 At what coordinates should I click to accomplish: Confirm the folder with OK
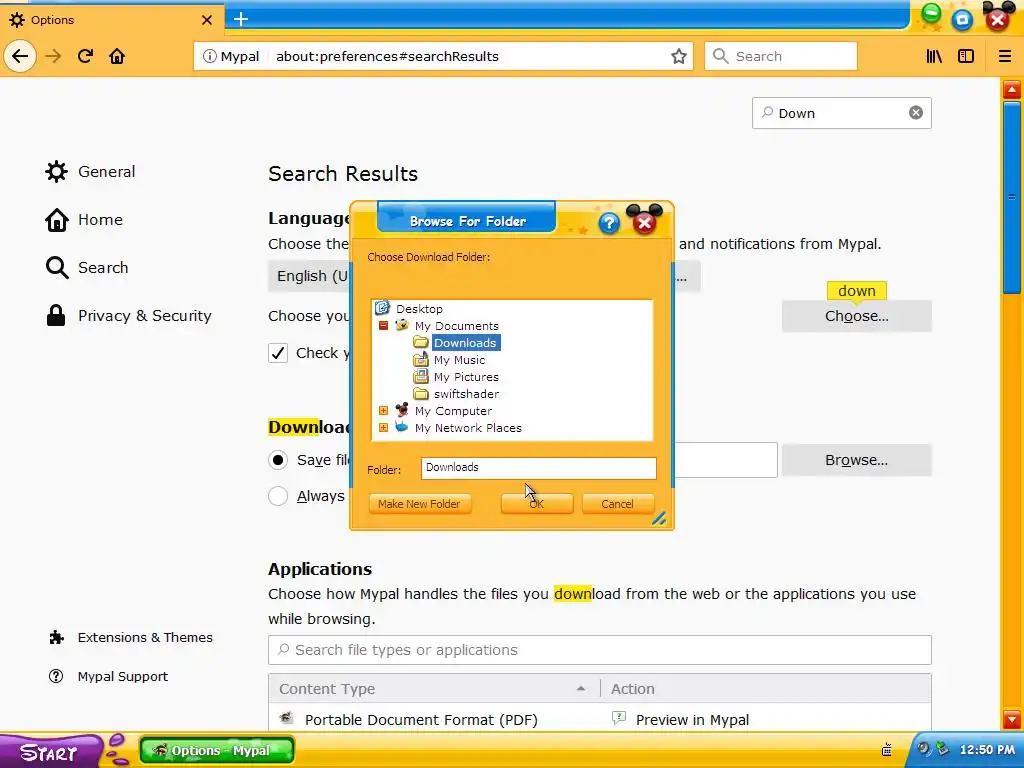tap(536, 504)
